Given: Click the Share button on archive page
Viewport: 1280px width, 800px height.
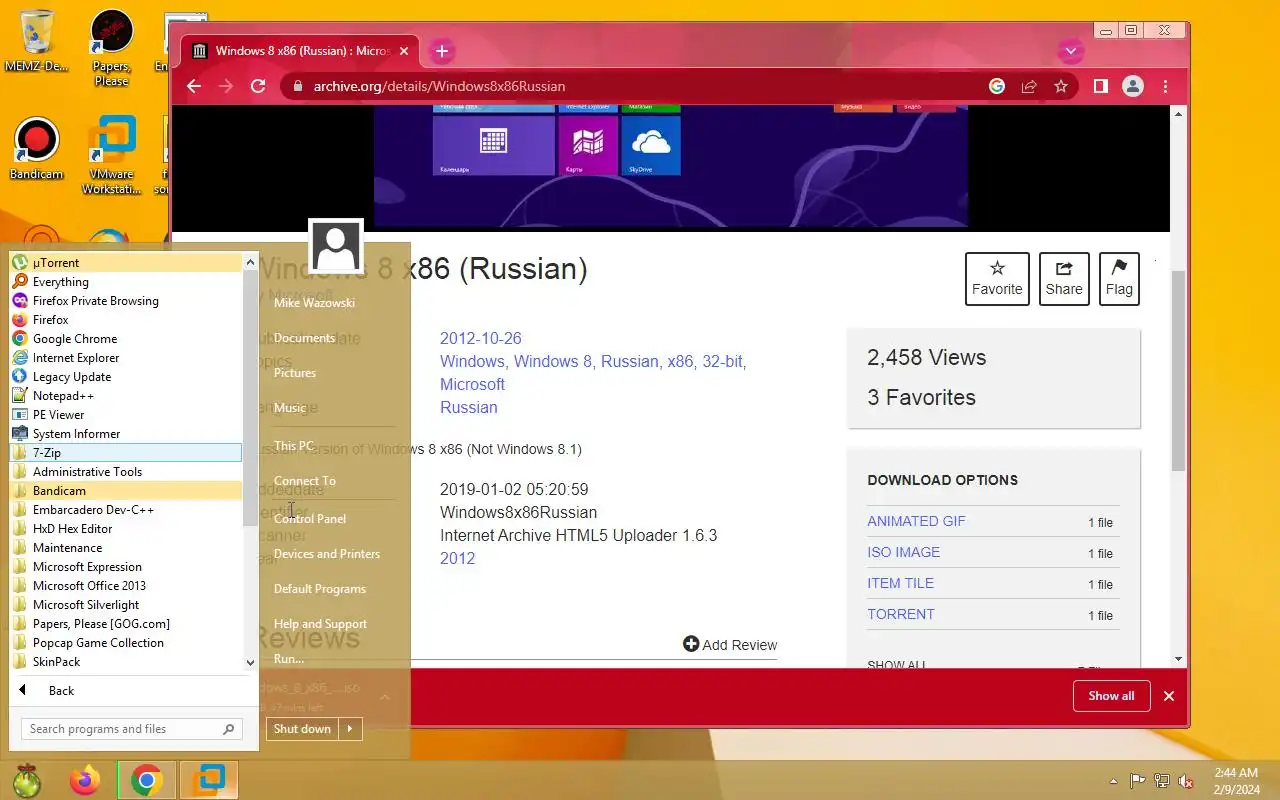Looking at the screenshot, I should click(x=1064, y=279).
